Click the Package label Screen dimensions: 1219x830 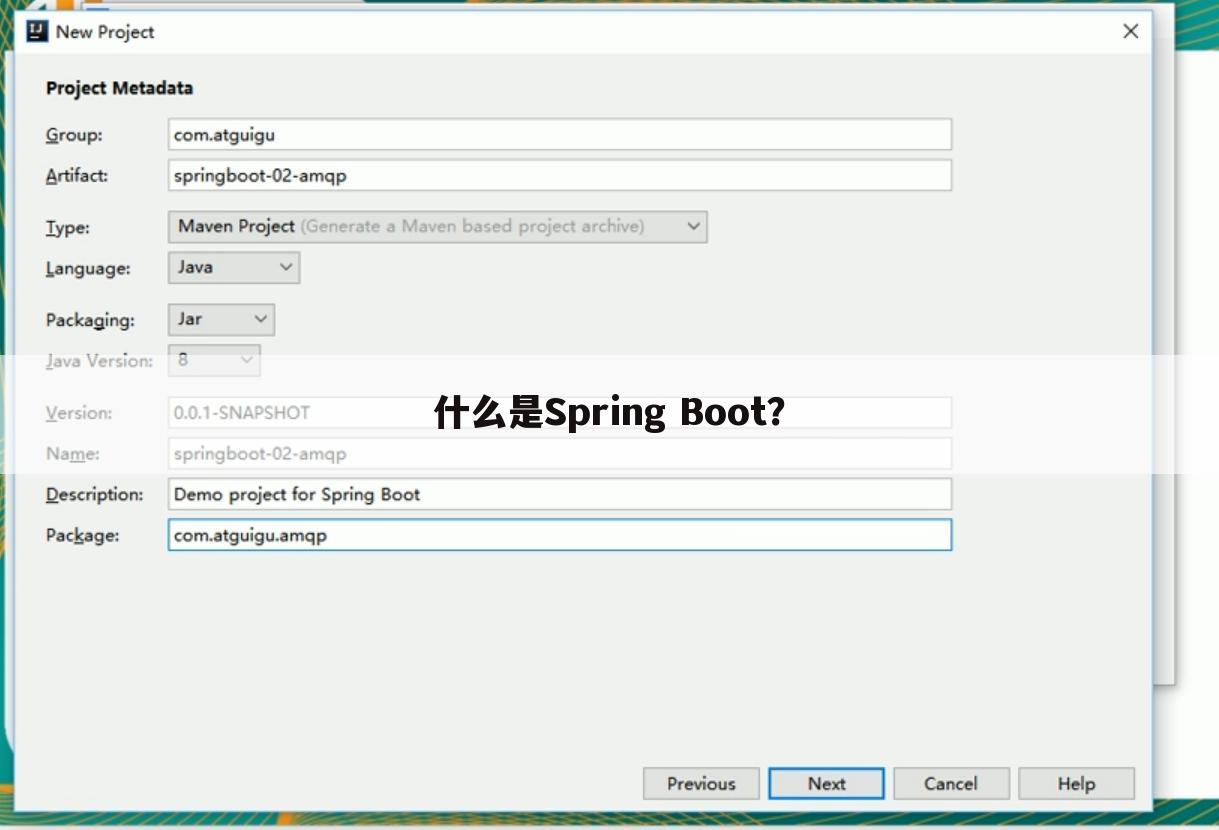pos(82,536)
